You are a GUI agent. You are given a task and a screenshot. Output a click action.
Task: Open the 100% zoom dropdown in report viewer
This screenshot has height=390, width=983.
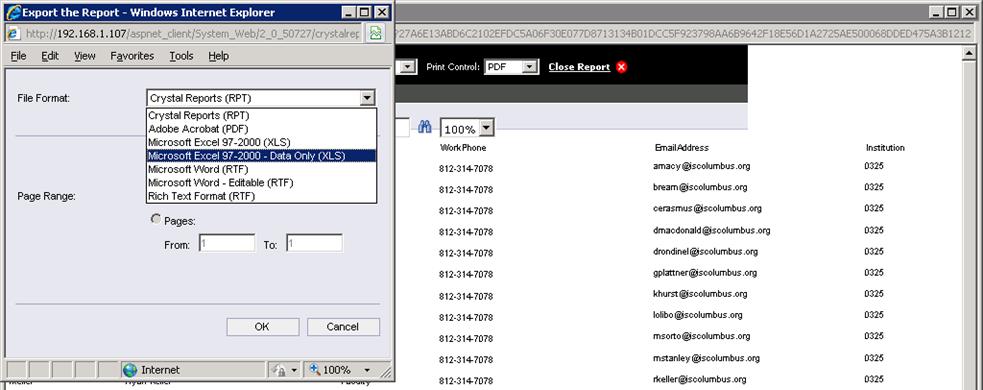point(486,129)
